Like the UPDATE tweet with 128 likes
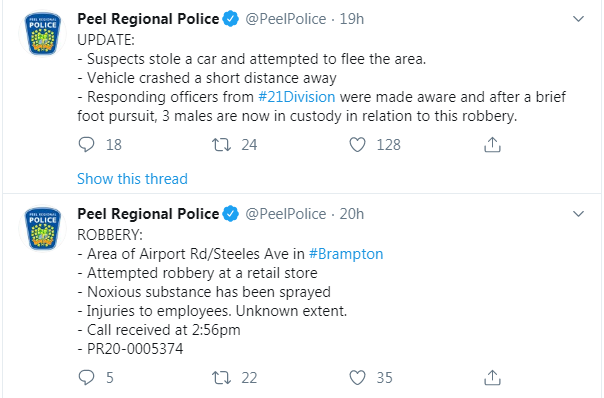The image size is (604, 398). (357, 145)
